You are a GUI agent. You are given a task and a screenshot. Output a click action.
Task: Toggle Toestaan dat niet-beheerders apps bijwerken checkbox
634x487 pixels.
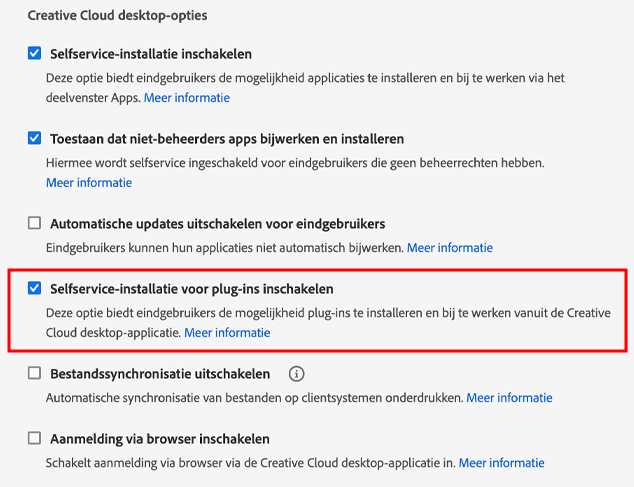point(35,138)
